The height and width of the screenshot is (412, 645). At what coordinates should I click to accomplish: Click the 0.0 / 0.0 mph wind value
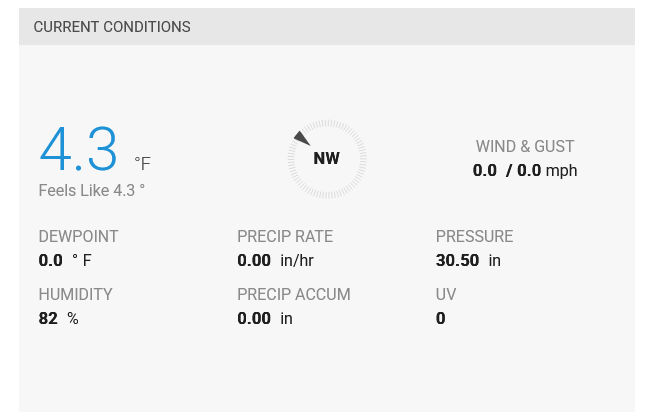[525, 171]
